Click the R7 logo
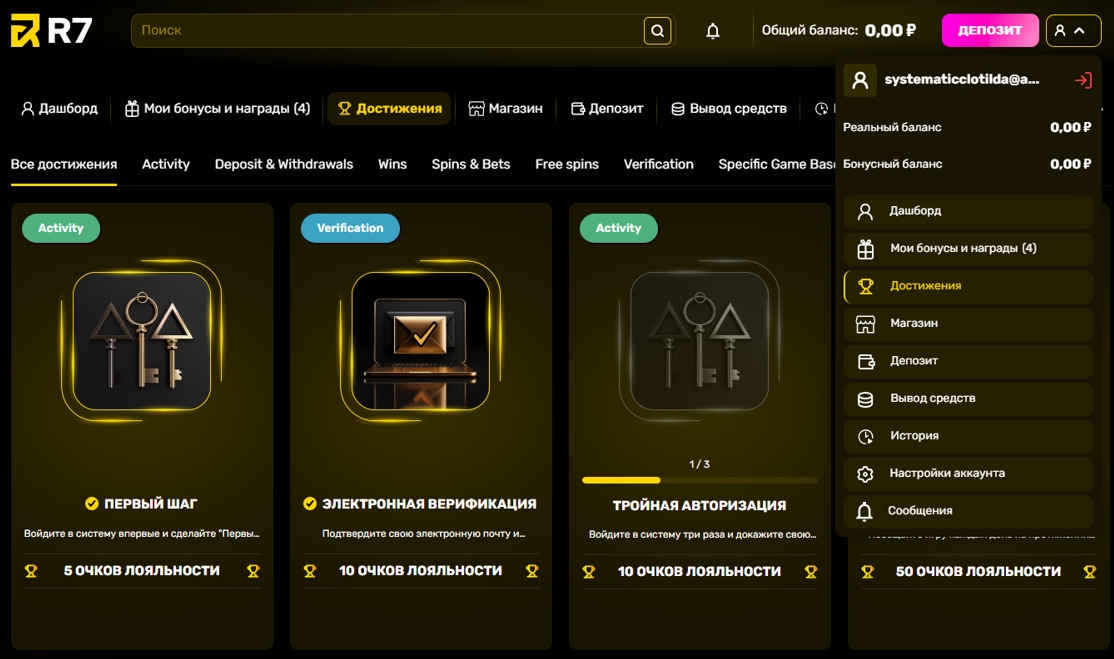This screenshot has height=659, width=1114. [52, 31]
